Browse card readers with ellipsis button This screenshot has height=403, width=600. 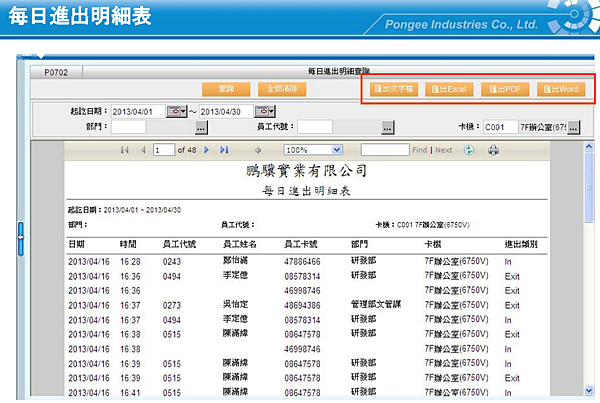[573, 127]
